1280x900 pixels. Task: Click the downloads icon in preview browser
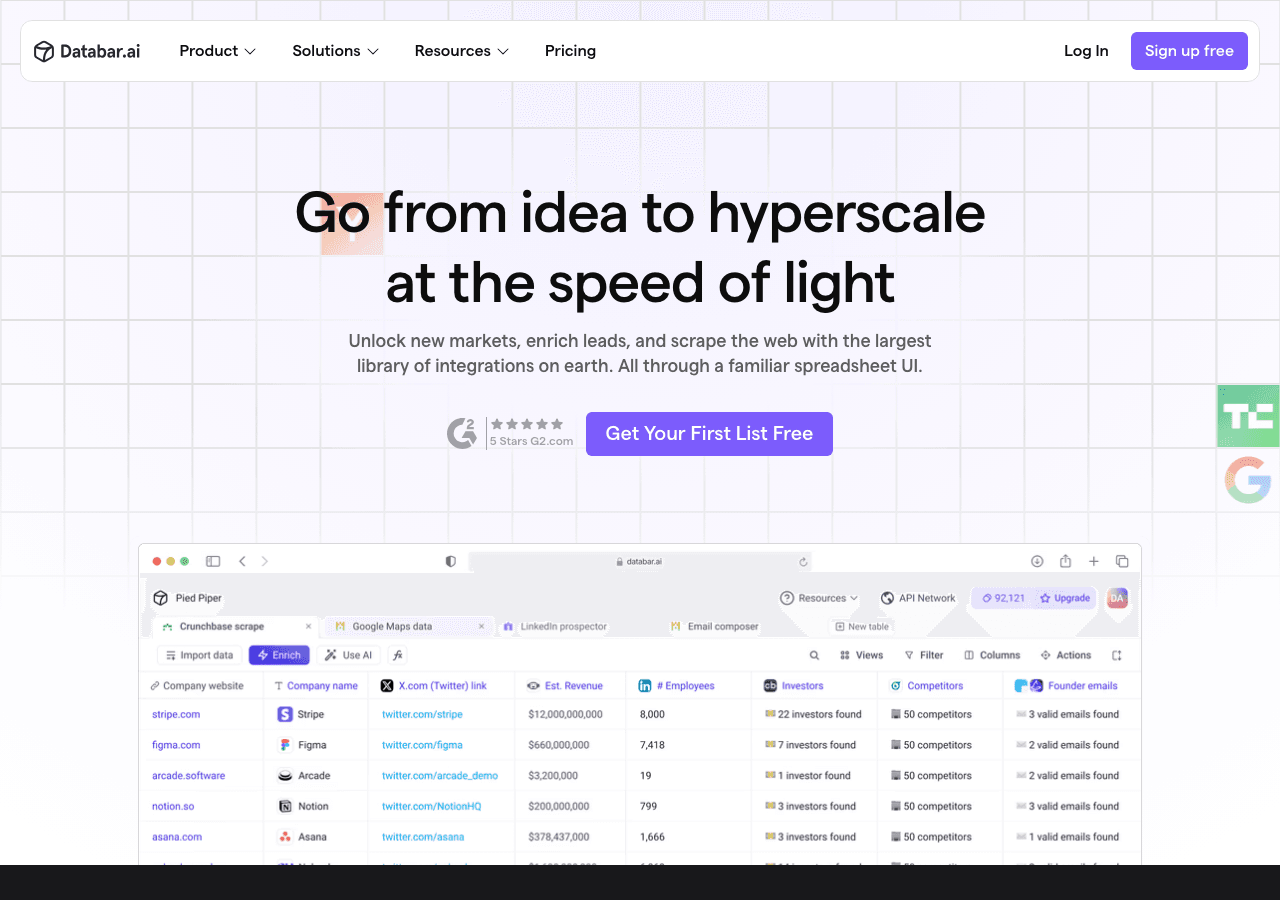click(x=1037, y=561)
